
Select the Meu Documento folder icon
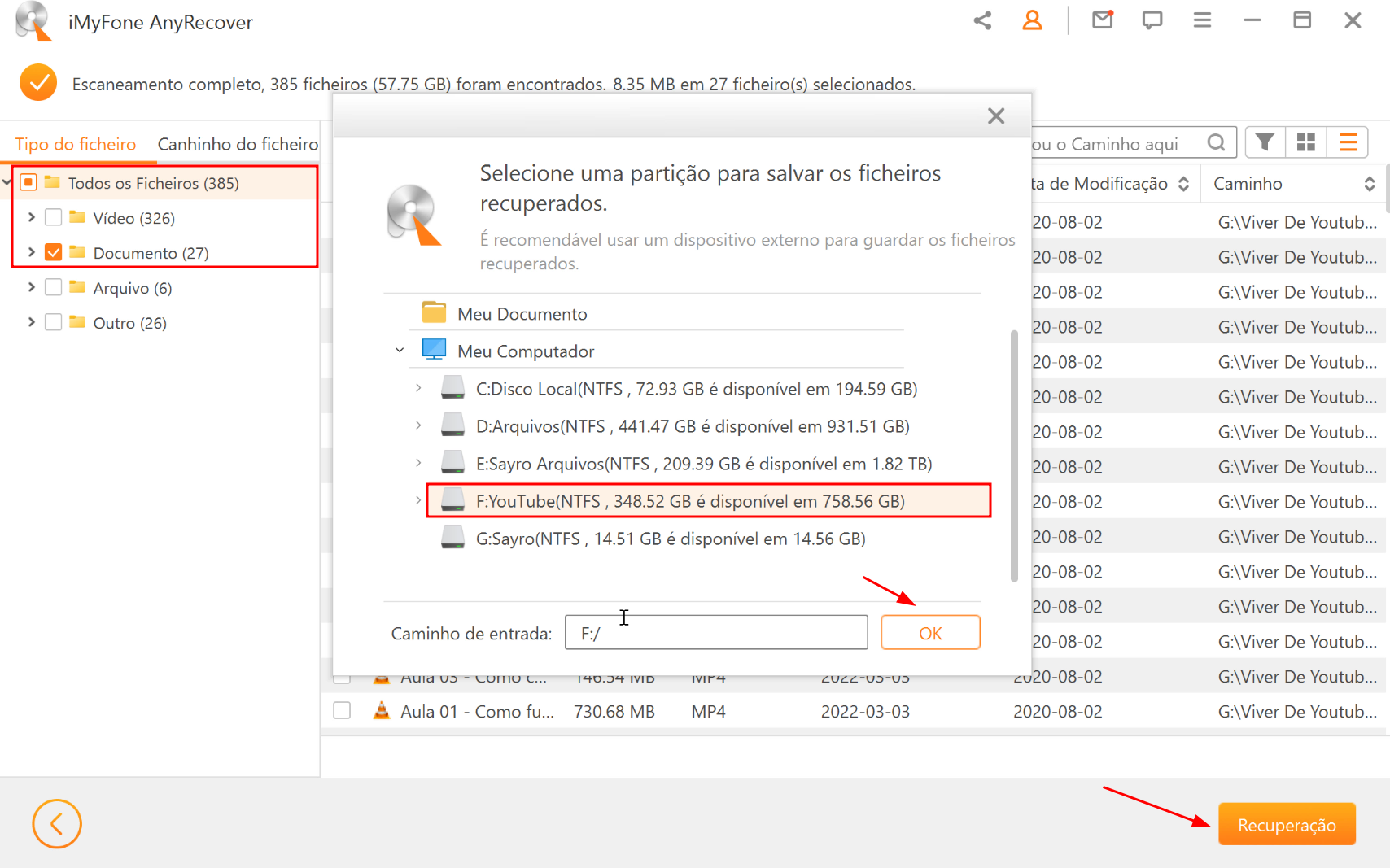(x=435, y=312)
